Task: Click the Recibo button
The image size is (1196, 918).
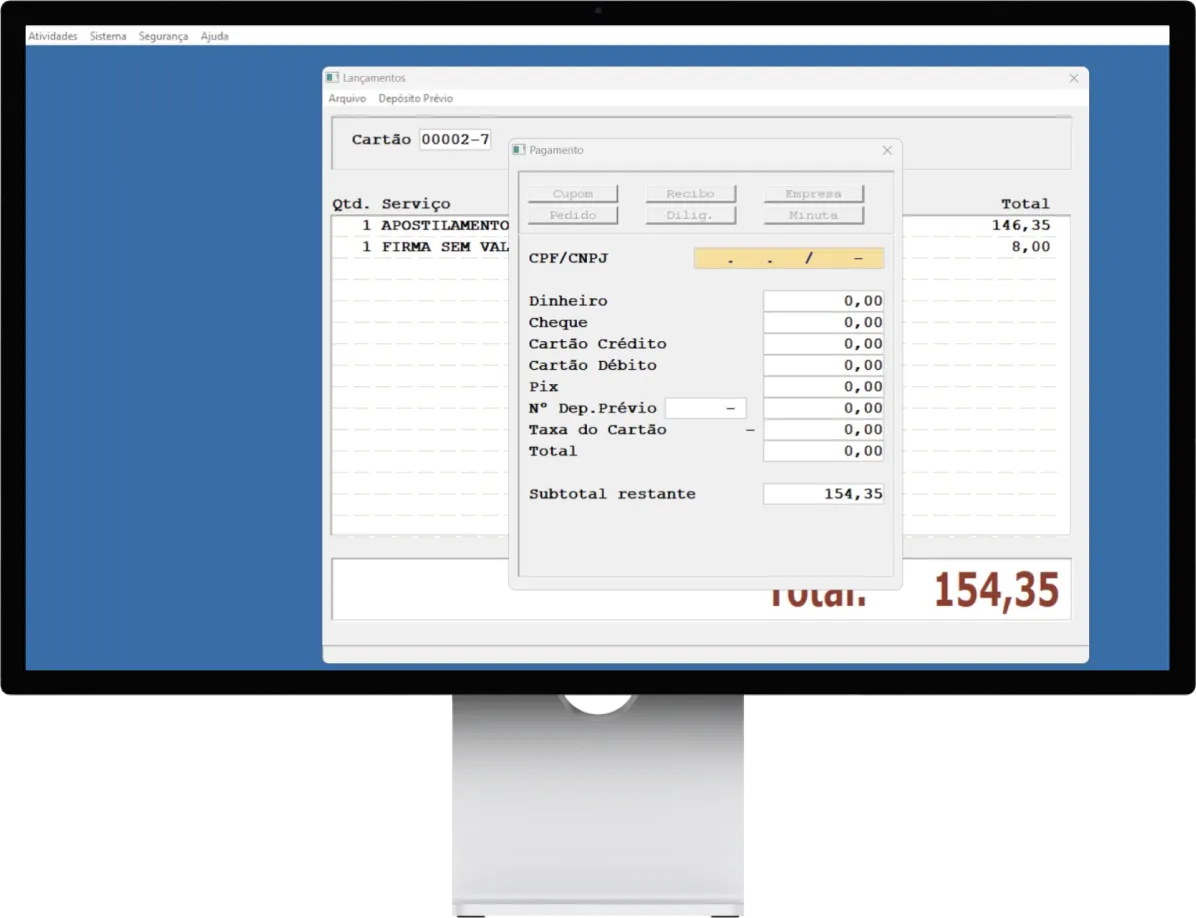Action: coord(690,194)
